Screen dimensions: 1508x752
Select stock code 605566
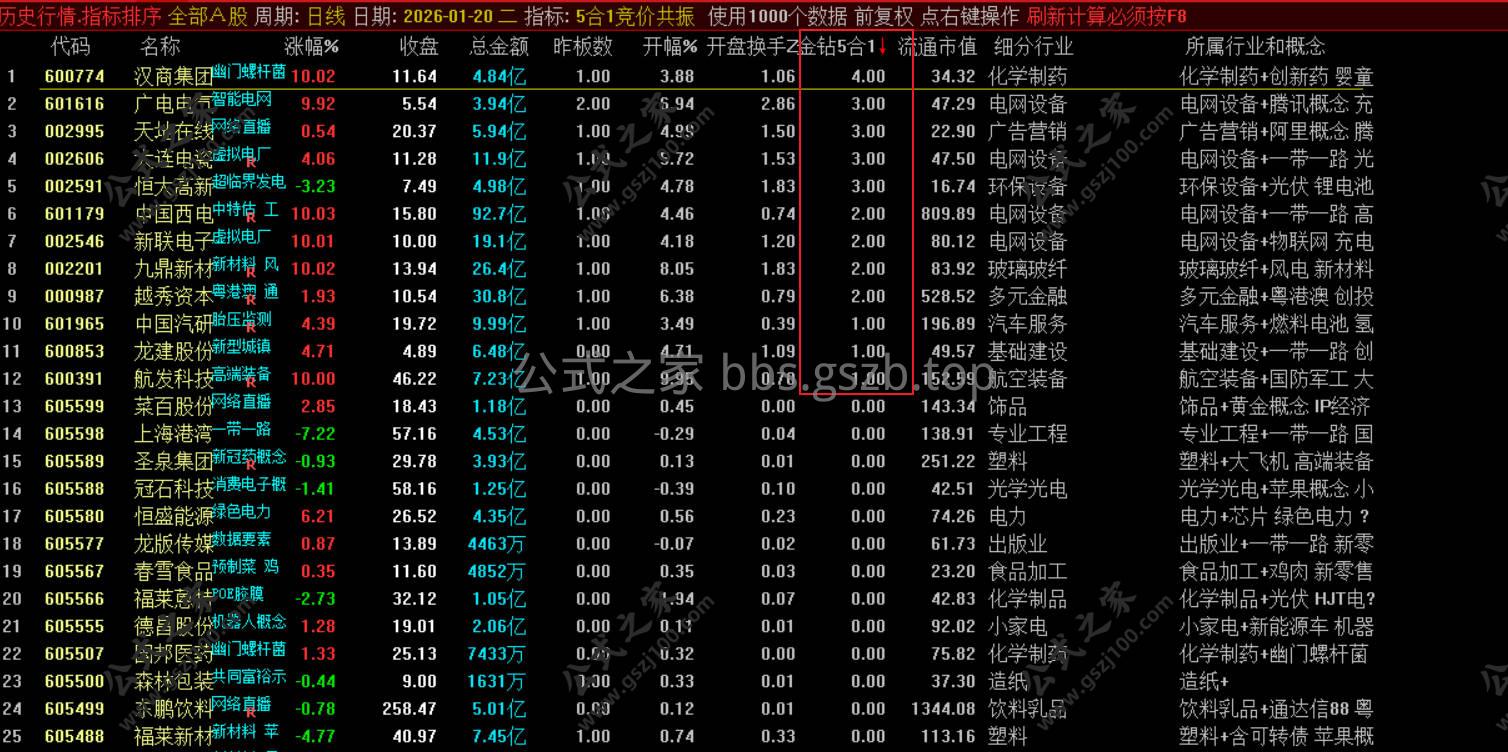coord(75,599)
